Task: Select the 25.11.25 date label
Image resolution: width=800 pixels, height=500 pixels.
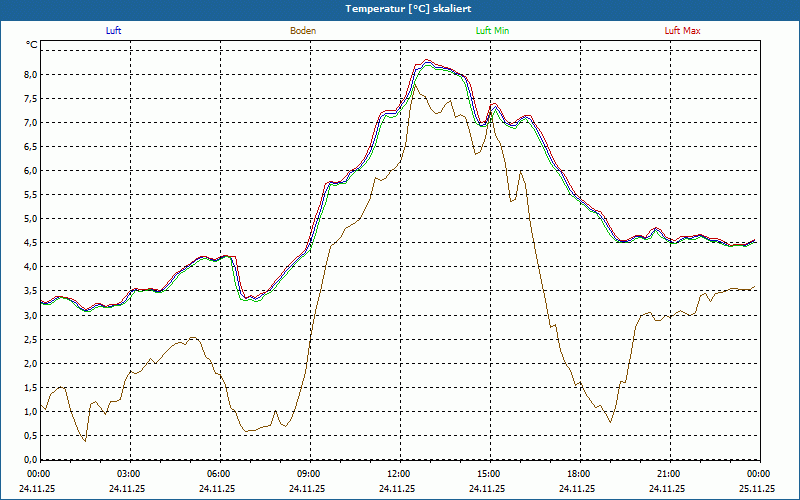Action: [x=757, y=489]
